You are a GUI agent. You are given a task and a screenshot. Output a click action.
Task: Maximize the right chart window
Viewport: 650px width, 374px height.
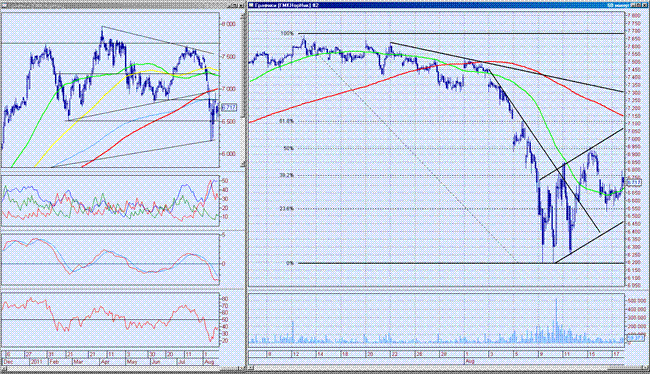(x=638, y=5)
